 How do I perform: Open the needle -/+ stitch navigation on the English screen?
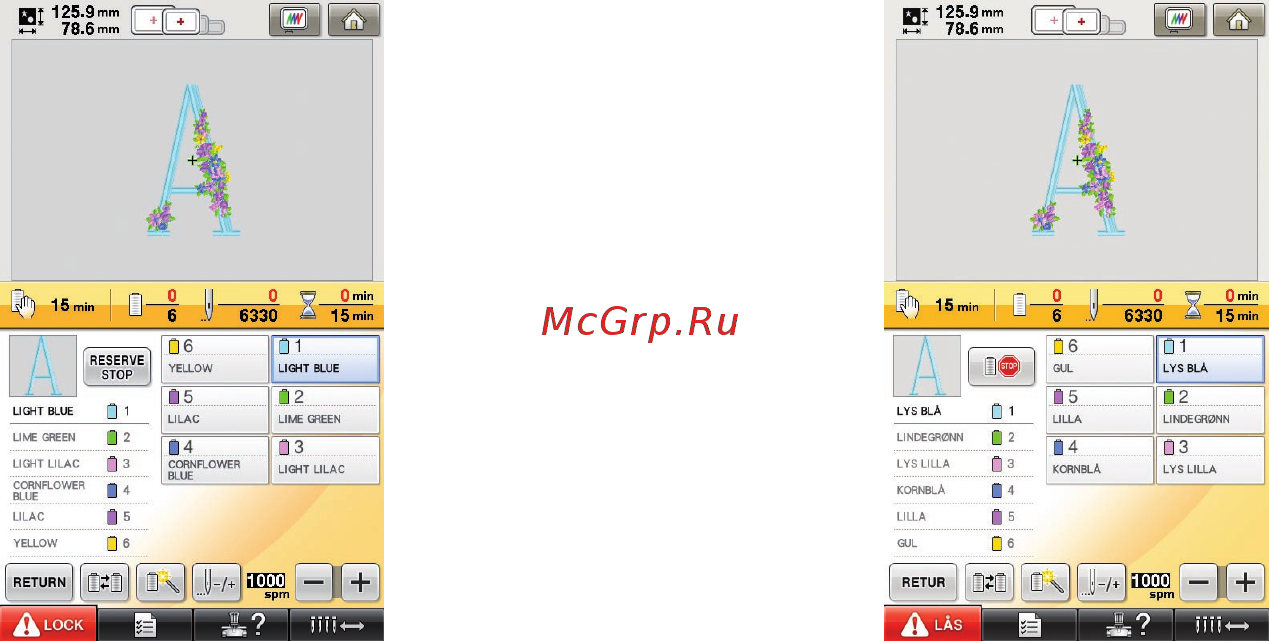point(217,582)
